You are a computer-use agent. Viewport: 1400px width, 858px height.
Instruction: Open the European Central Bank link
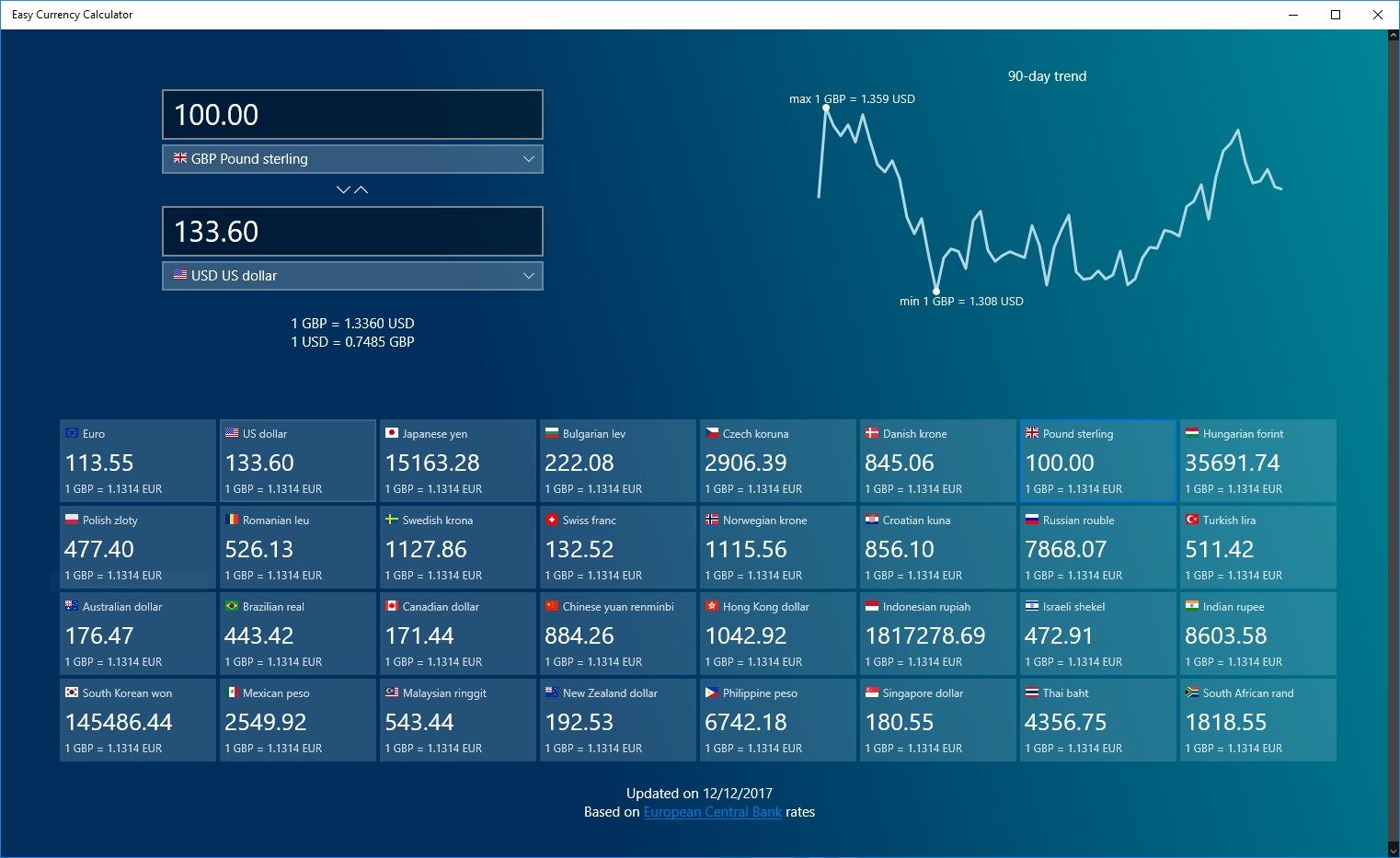[x=713, y=812]
